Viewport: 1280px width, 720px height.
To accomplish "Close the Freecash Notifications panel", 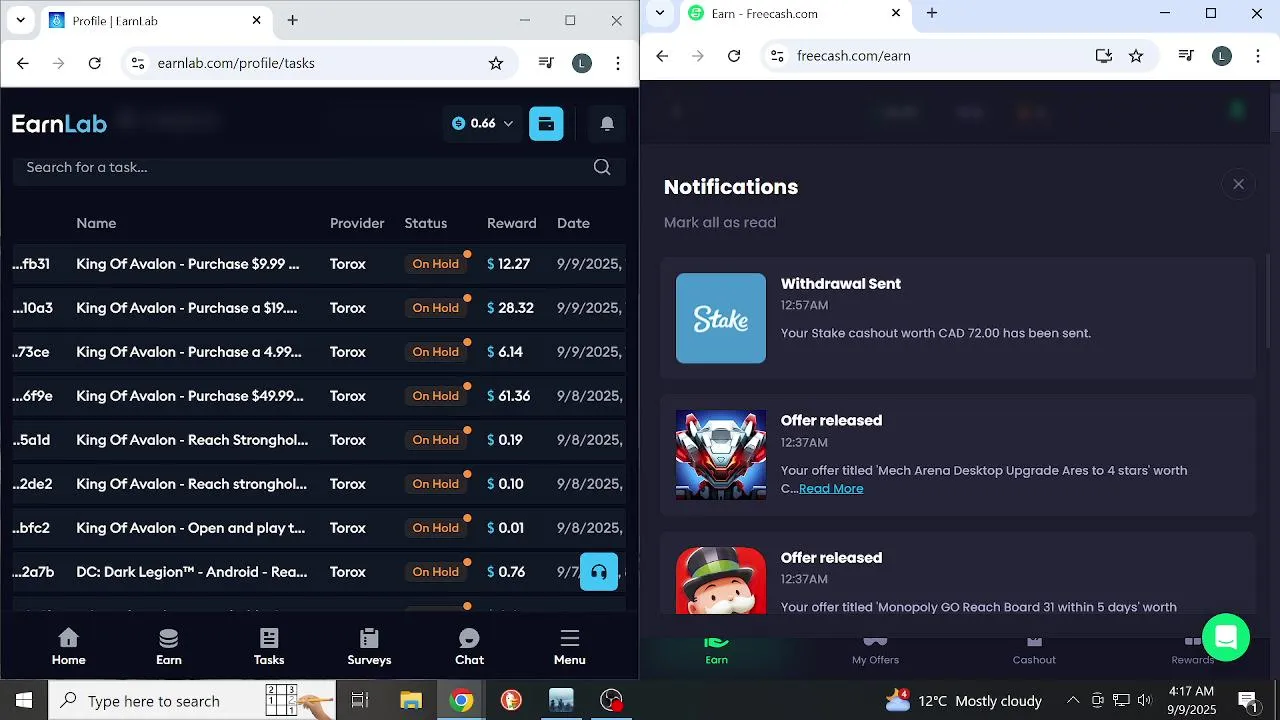I will coord(1239,184).
